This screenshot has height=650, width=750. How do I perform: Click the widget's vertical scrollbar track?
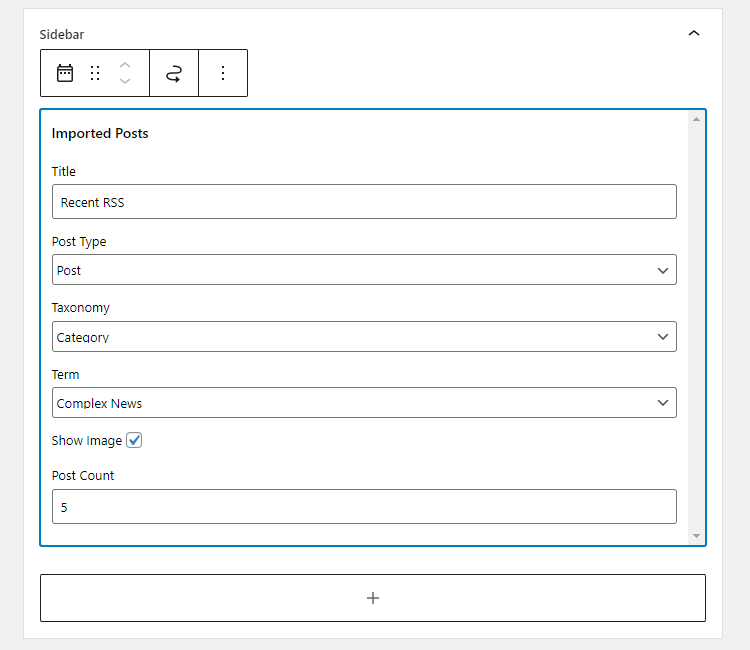pos(696,327)
